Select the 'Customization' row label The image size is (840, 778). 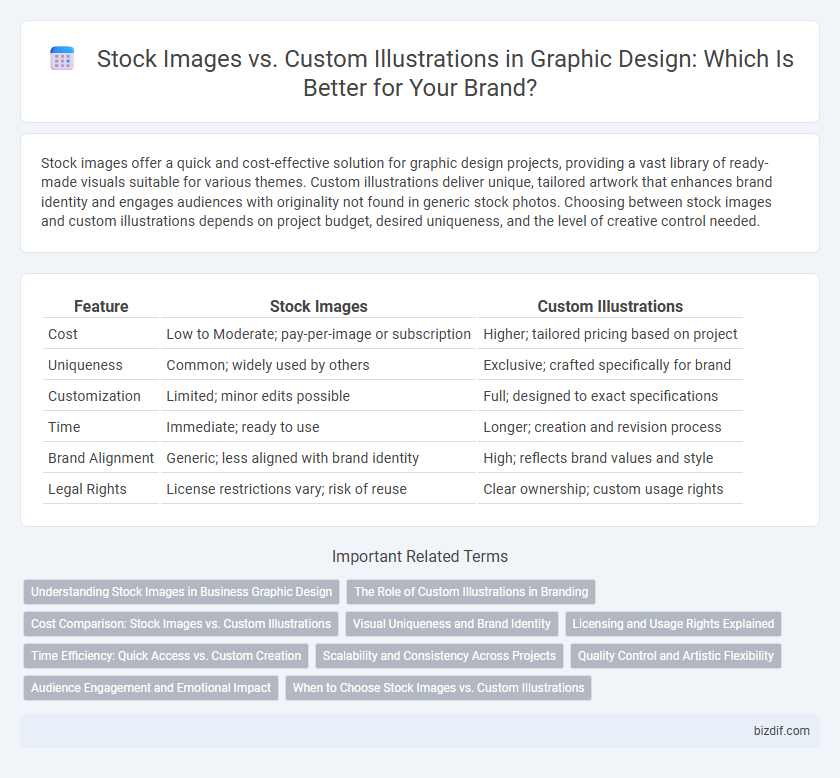pyautogui.click(x=94, y=396)
